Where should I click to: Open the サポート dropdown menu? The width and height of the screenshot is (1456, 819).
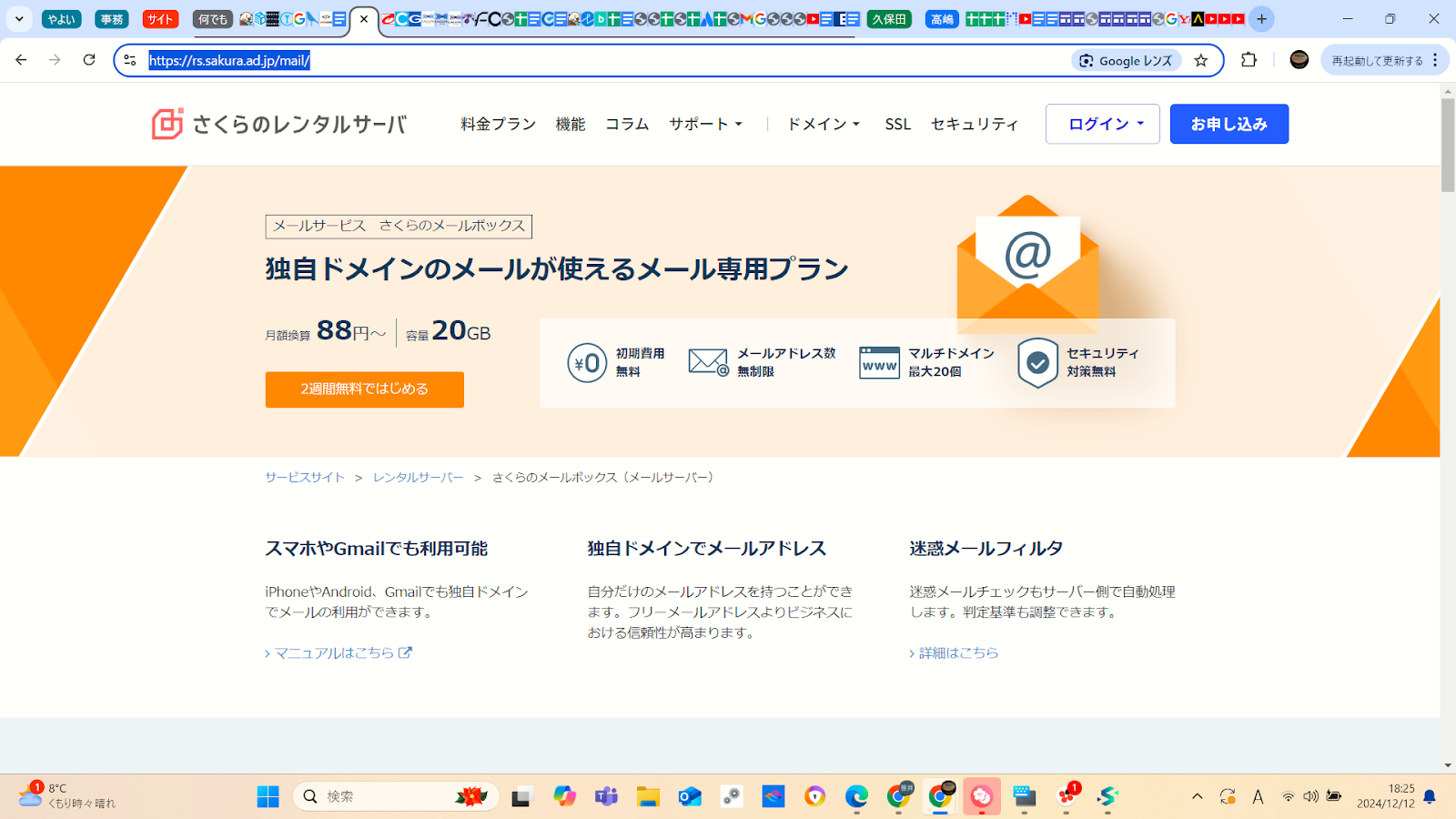click(706, 124)
